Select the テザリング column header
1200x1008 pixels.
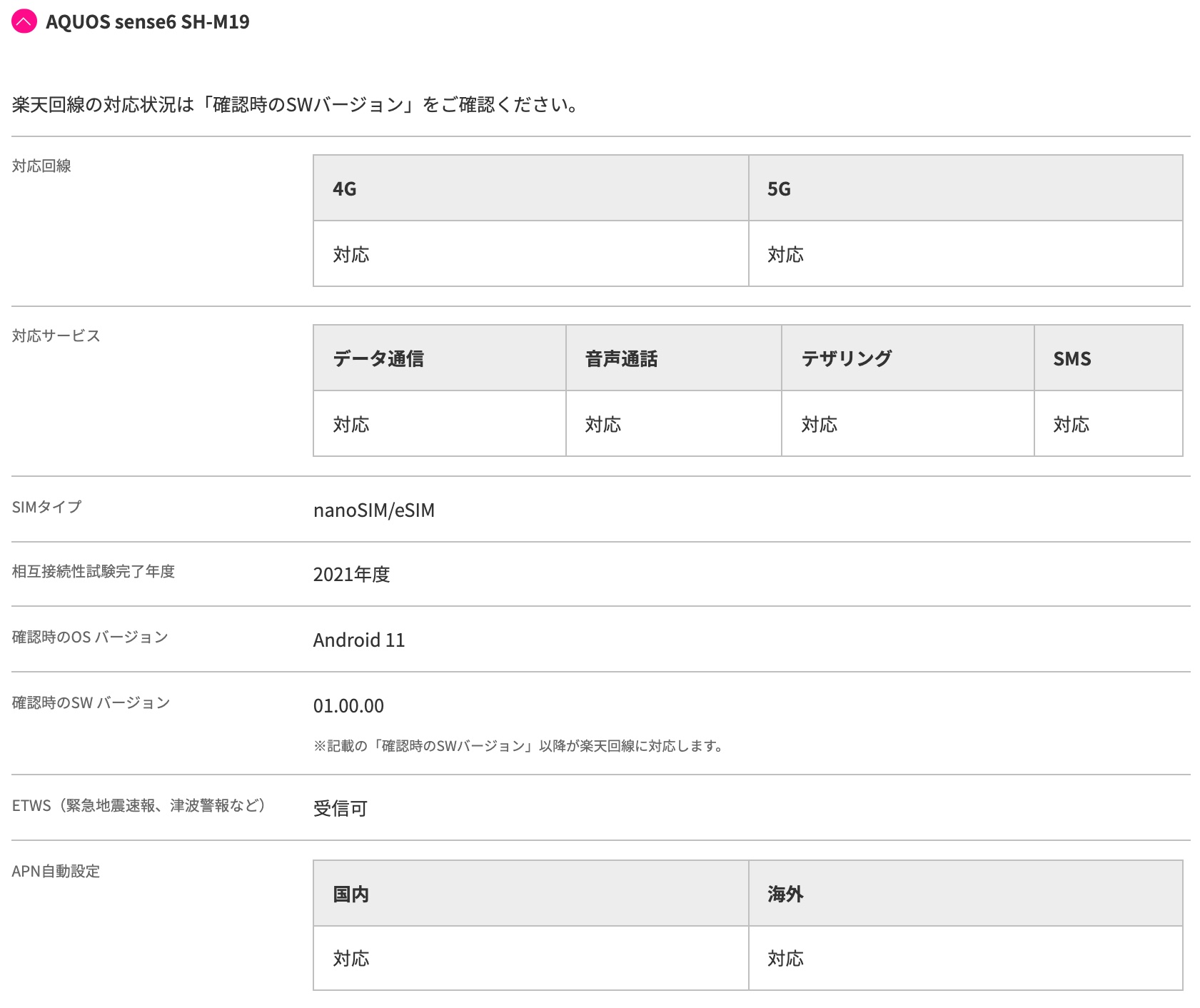908,358
